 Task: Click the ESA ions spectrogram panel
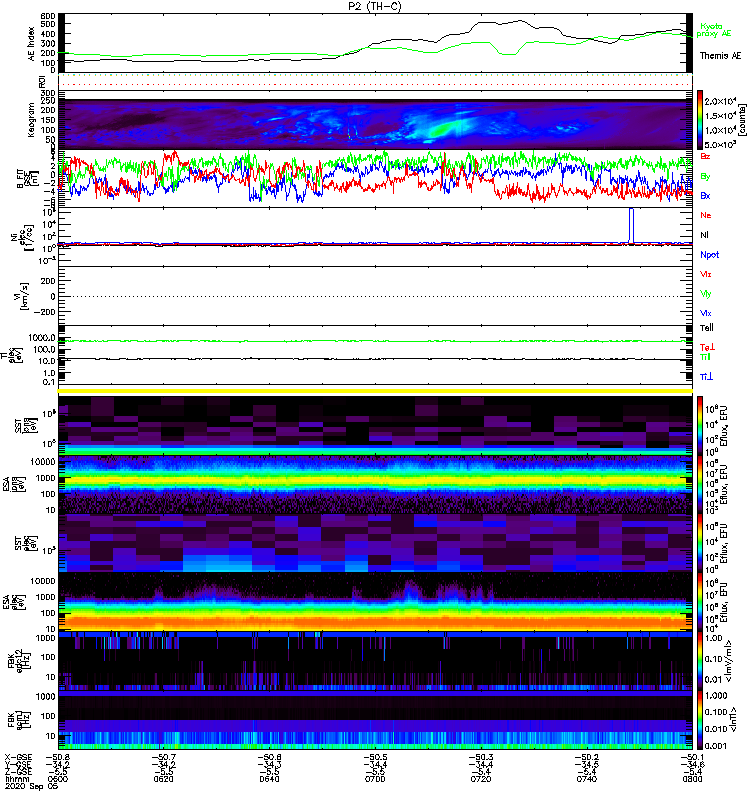(375, 484)
